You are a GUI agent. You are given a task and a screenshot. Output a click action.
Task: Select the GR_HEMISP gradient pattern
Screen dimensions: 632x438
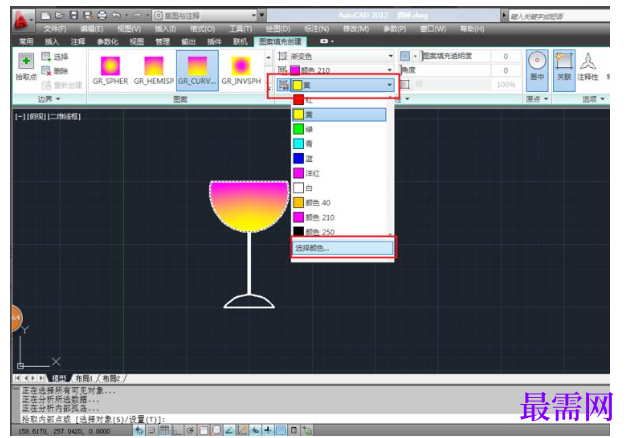(154, 70)
